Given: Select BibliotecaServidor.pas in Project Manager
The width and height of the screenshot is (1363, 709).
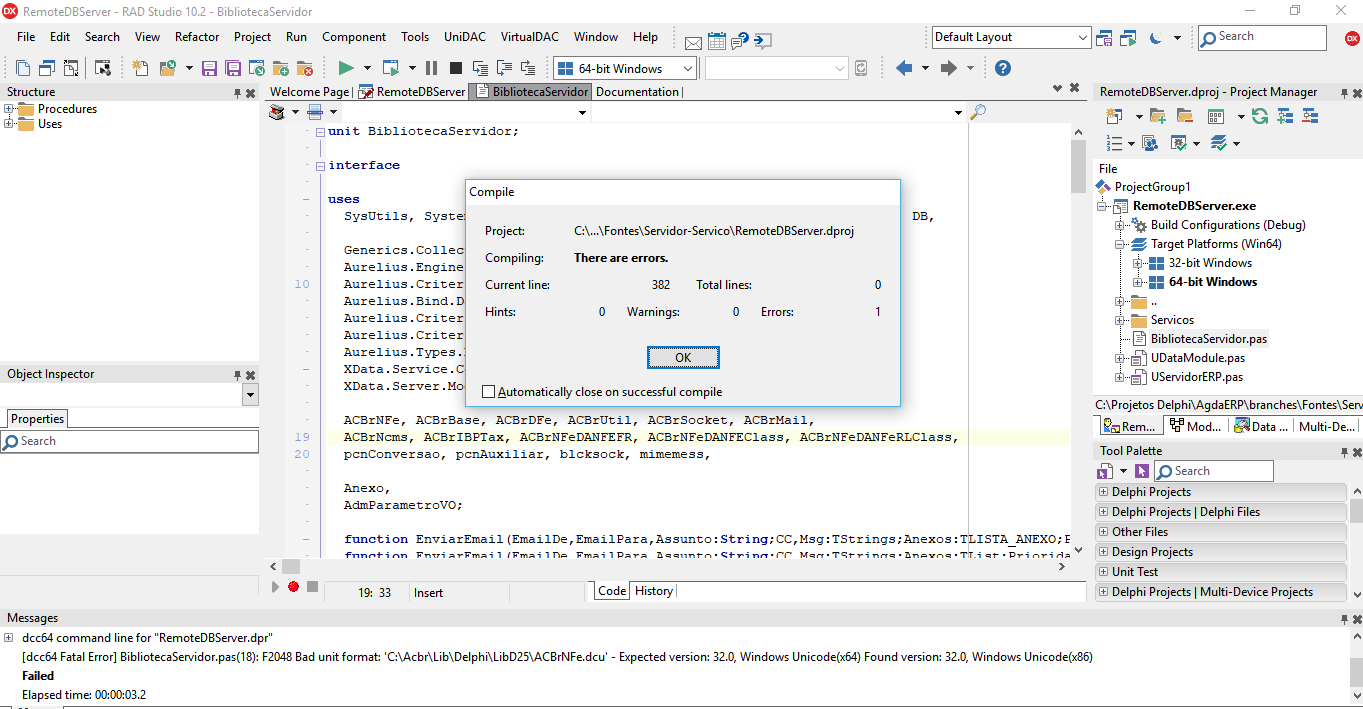Looking at the screenshot, I should (1208, 339).
